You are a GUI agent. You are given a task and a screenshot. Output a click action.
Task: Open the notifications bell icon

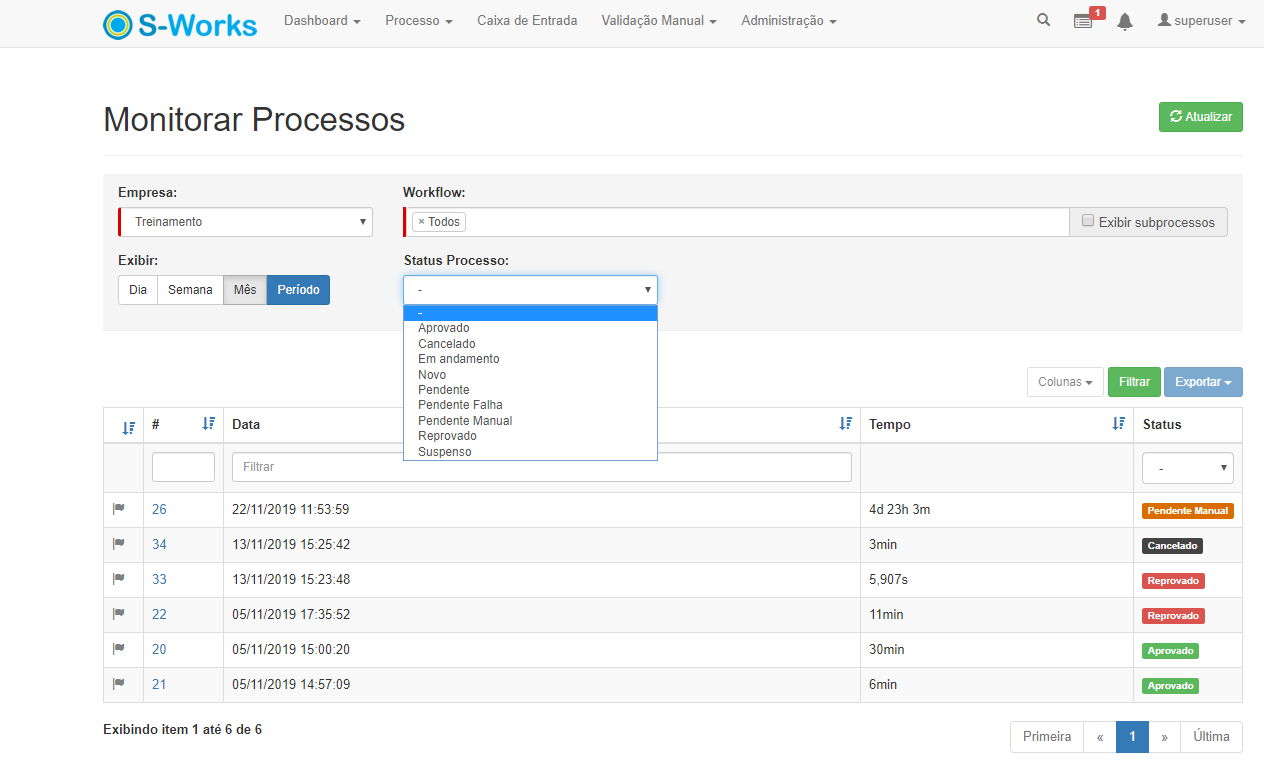[1125, 22]
